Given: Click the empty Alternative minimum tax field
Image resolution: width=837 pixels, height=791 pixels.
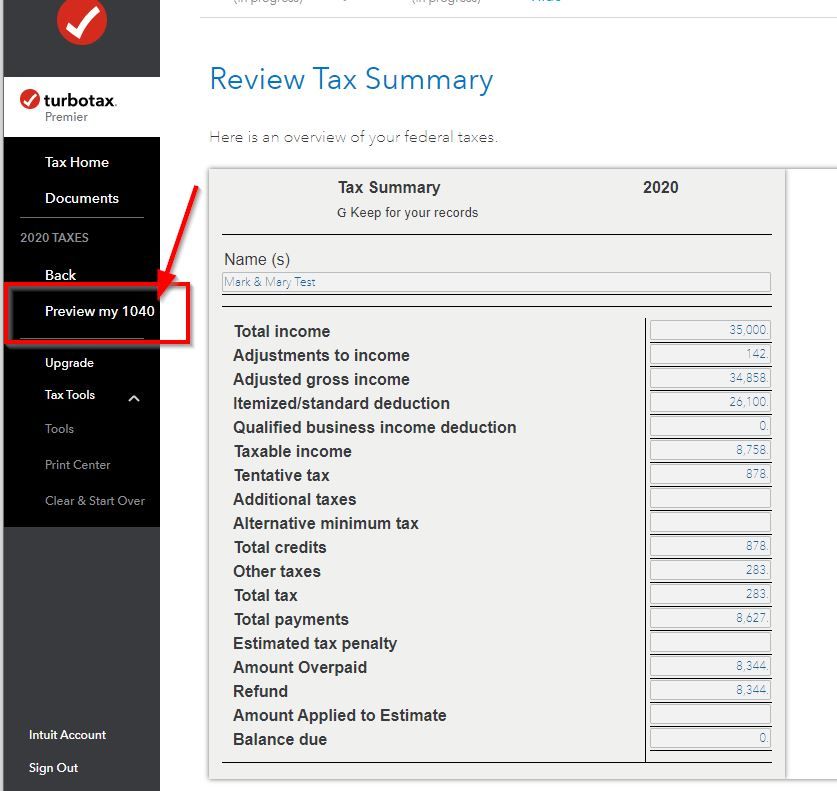Looking at the screenshot, I should 710,522.
